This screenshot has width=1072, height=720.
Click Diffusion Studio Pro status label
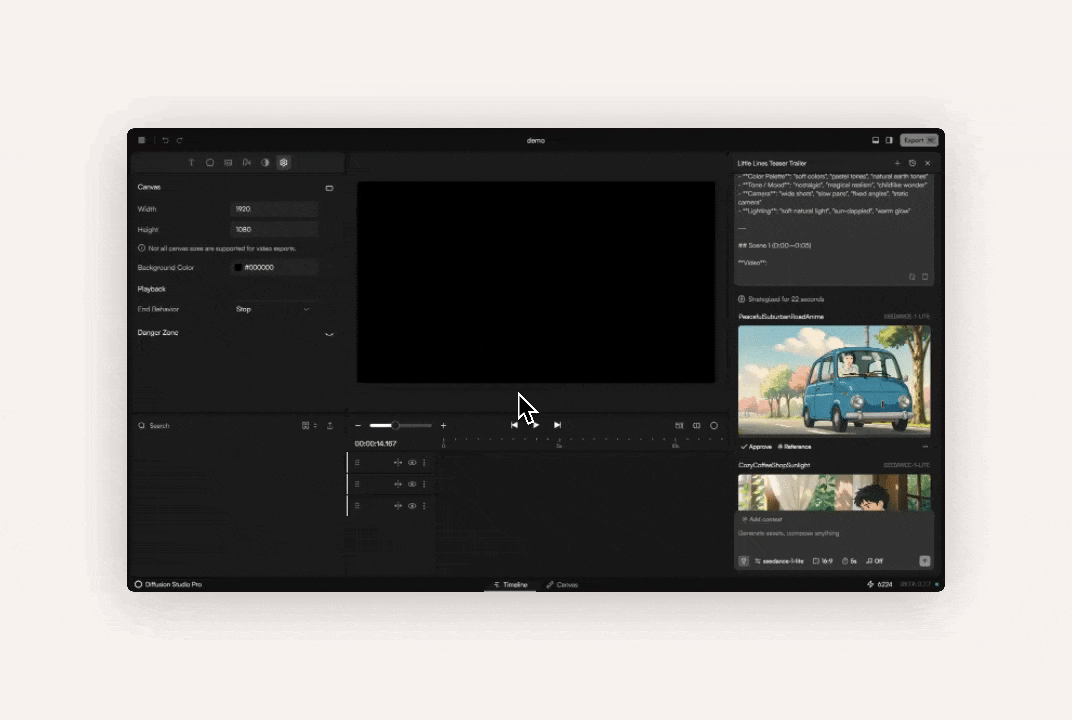[169, 585]
